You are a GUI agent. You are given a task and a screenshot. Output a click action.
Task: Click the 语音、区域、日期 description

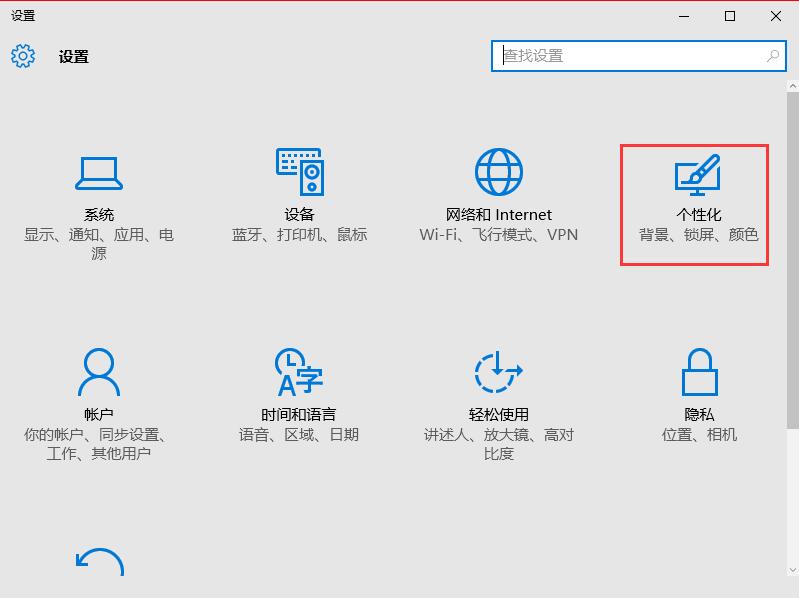299,434
